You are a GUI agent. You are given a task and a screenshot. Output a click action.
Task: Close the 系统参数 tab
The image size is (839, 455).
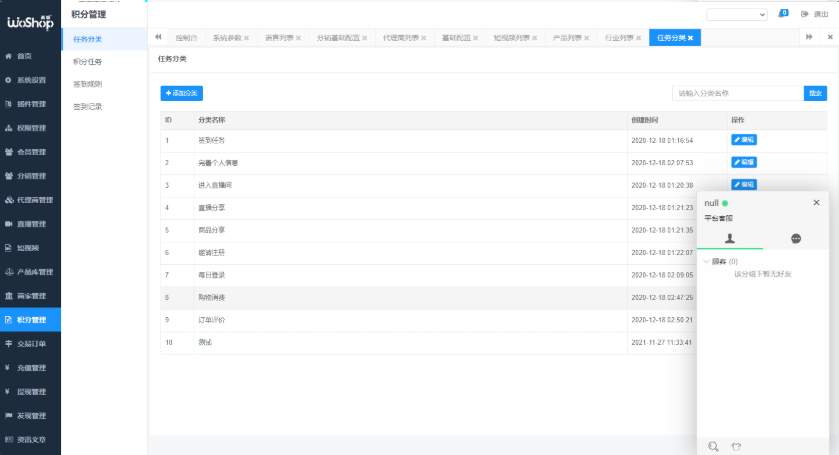pyautogui.click(x=247, y=38)
